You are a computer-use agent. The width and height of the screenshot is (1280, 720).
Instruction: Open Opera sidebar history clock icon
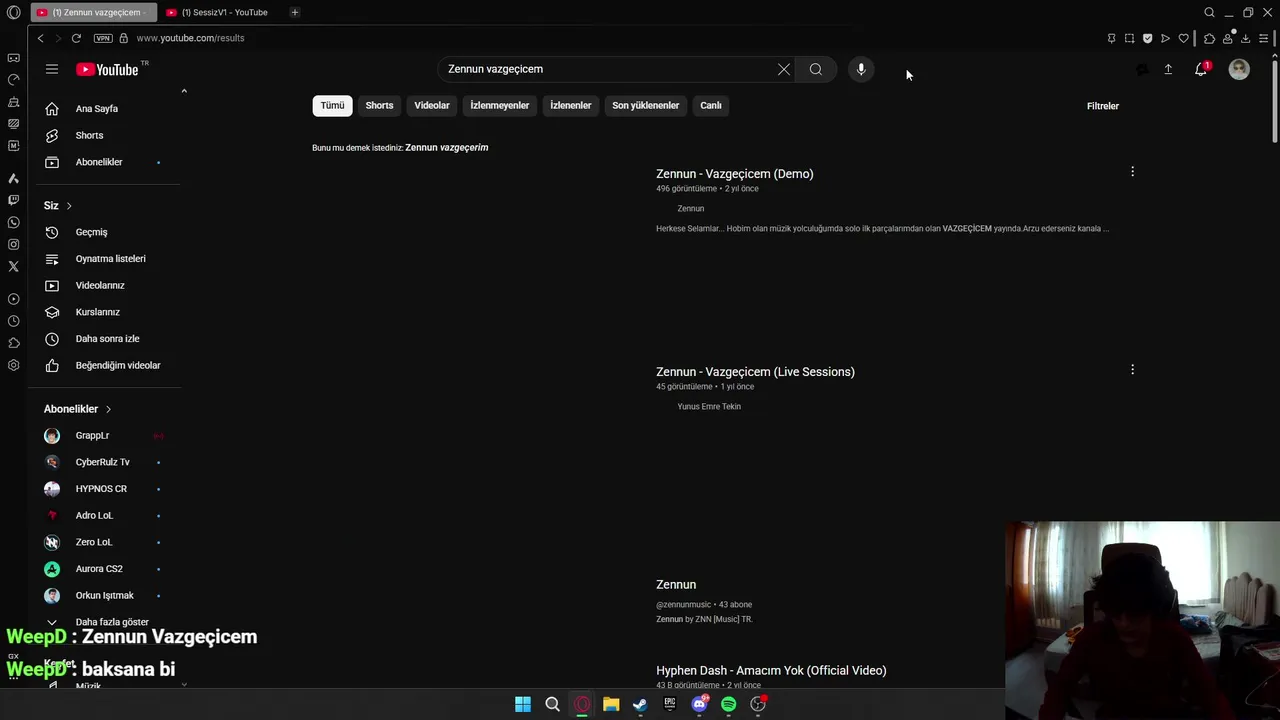click(x=13, y=321)
